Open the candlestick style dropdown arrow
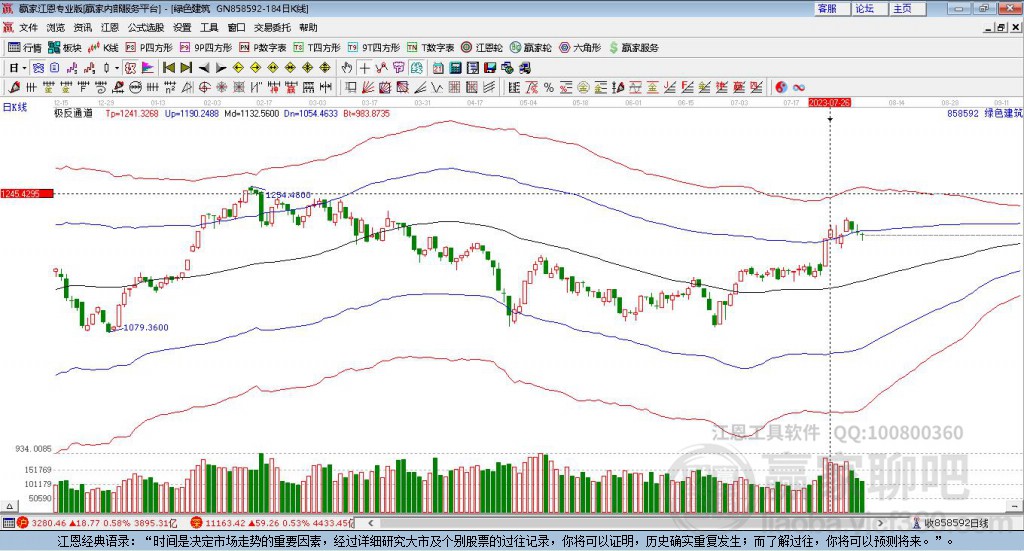Image resolution: width=1024 pixels, height=551 pixels. 117,67
